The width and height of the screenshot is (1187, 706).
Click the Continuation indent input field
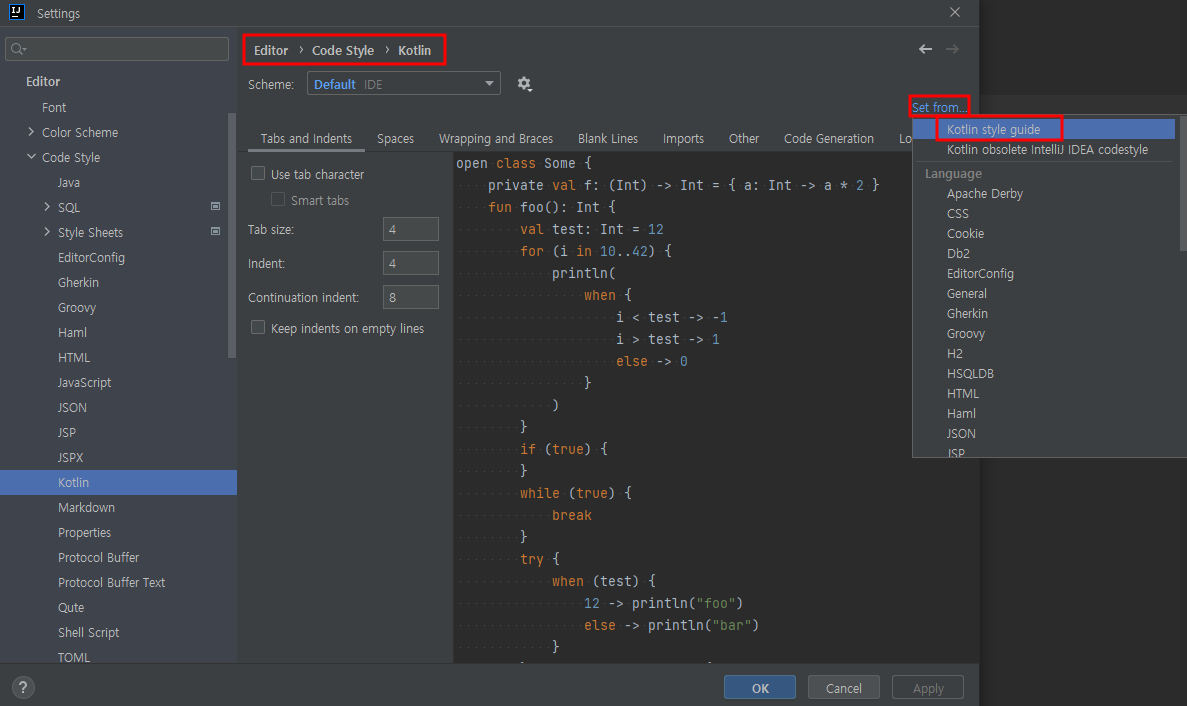pyautogui.click(x=410, y=297)
